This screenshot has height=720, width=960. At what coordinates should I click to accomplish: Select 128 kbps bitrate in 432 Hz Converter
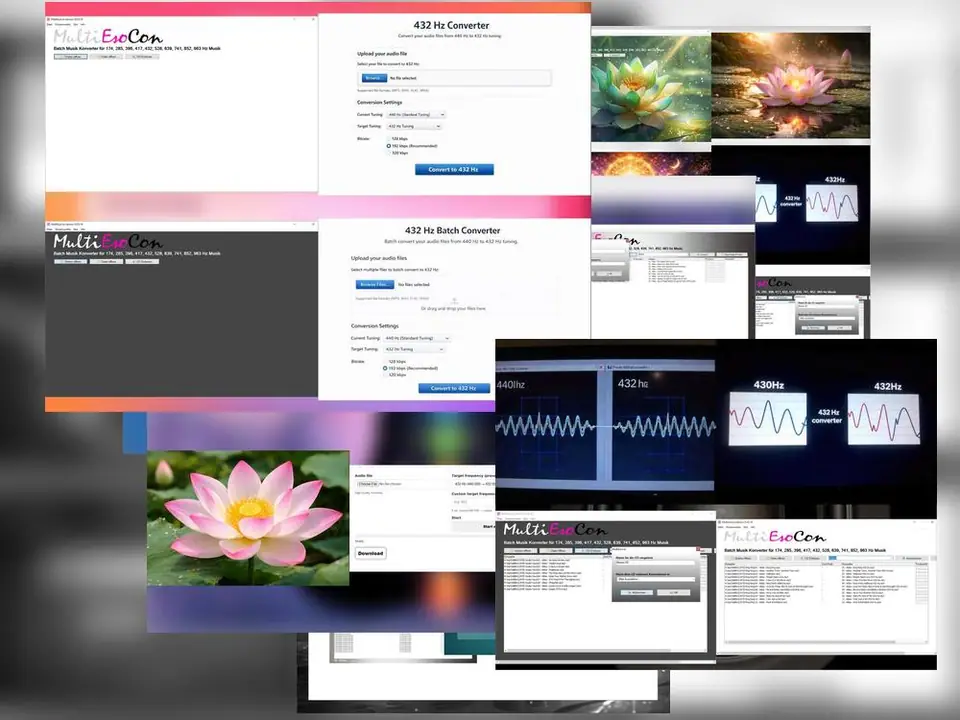point(388,138)
